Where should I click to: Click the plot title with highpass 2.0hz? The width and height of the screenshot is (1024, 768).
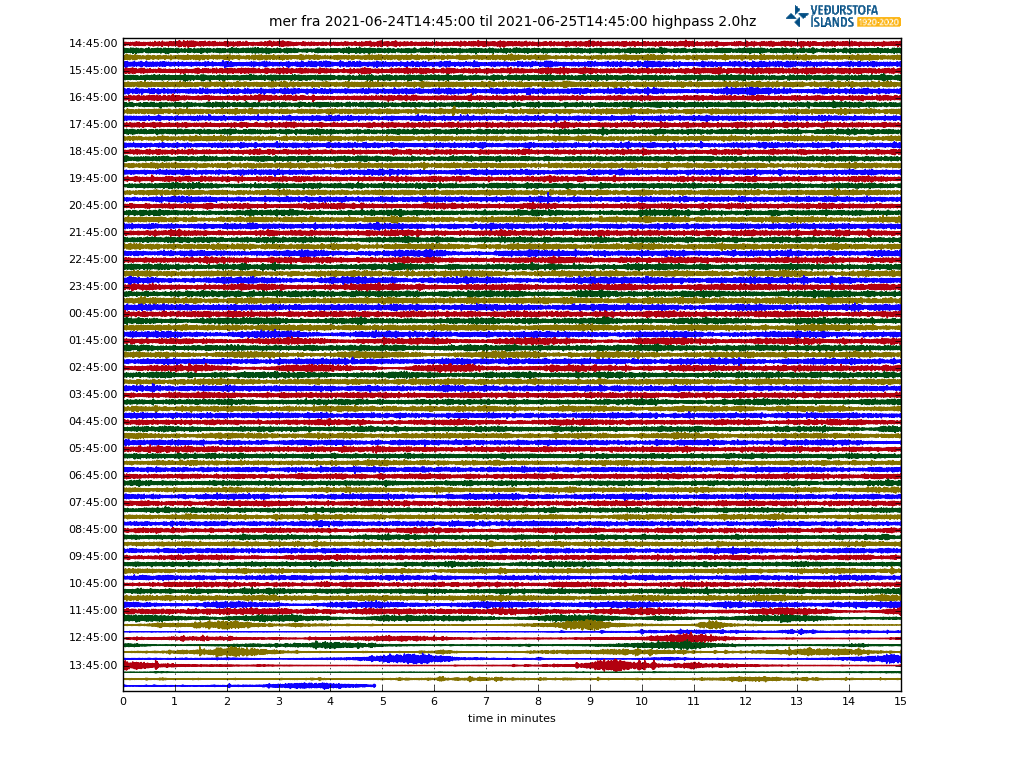coord(512,22)
